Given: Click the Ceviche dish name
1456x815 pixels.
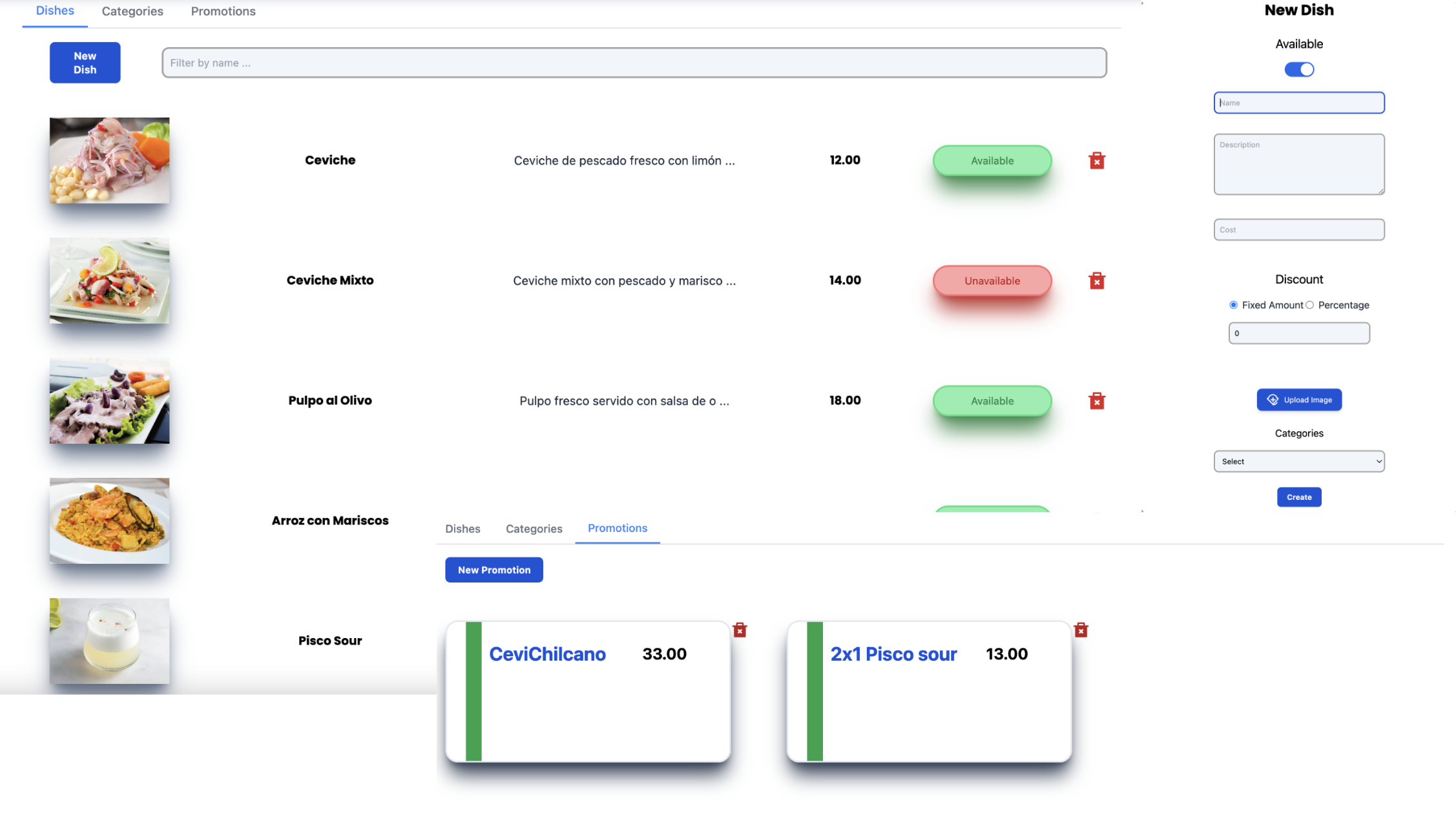Looking at the screenshot, I should [x=330, y=160].
